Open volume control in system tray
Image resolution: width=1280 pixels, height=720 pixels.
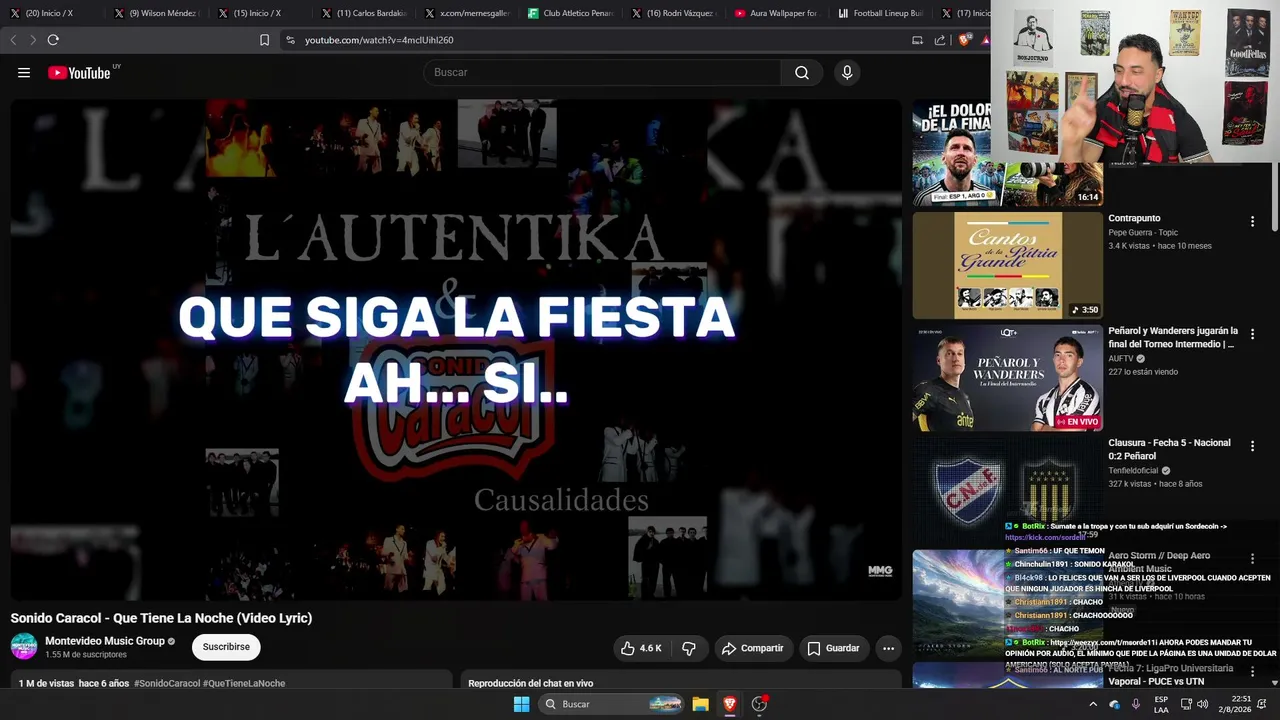click(x=1203, y=704)
